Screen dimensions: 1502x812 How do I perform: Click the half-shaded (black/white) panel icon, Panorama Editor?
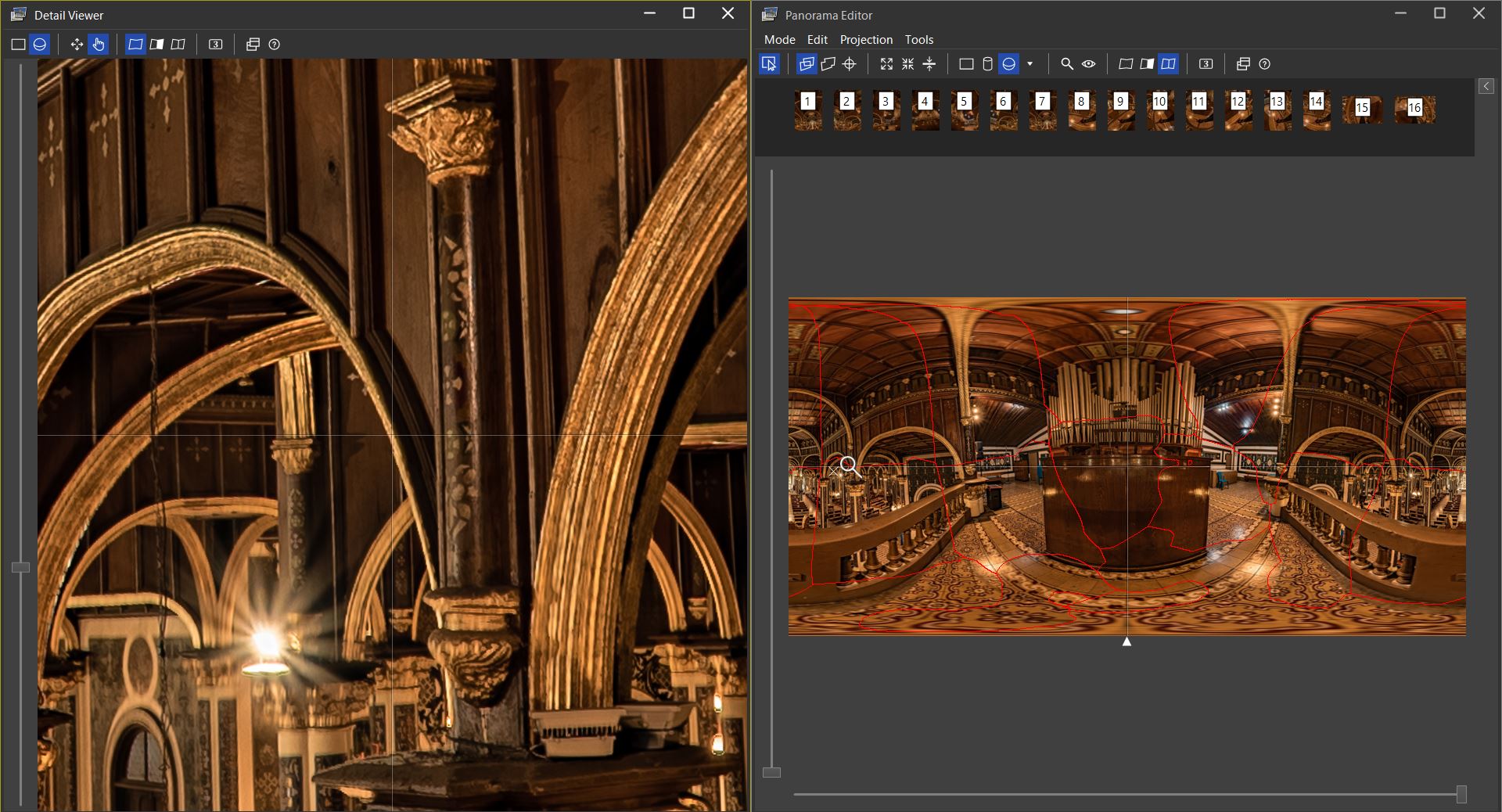point(1147,64)
